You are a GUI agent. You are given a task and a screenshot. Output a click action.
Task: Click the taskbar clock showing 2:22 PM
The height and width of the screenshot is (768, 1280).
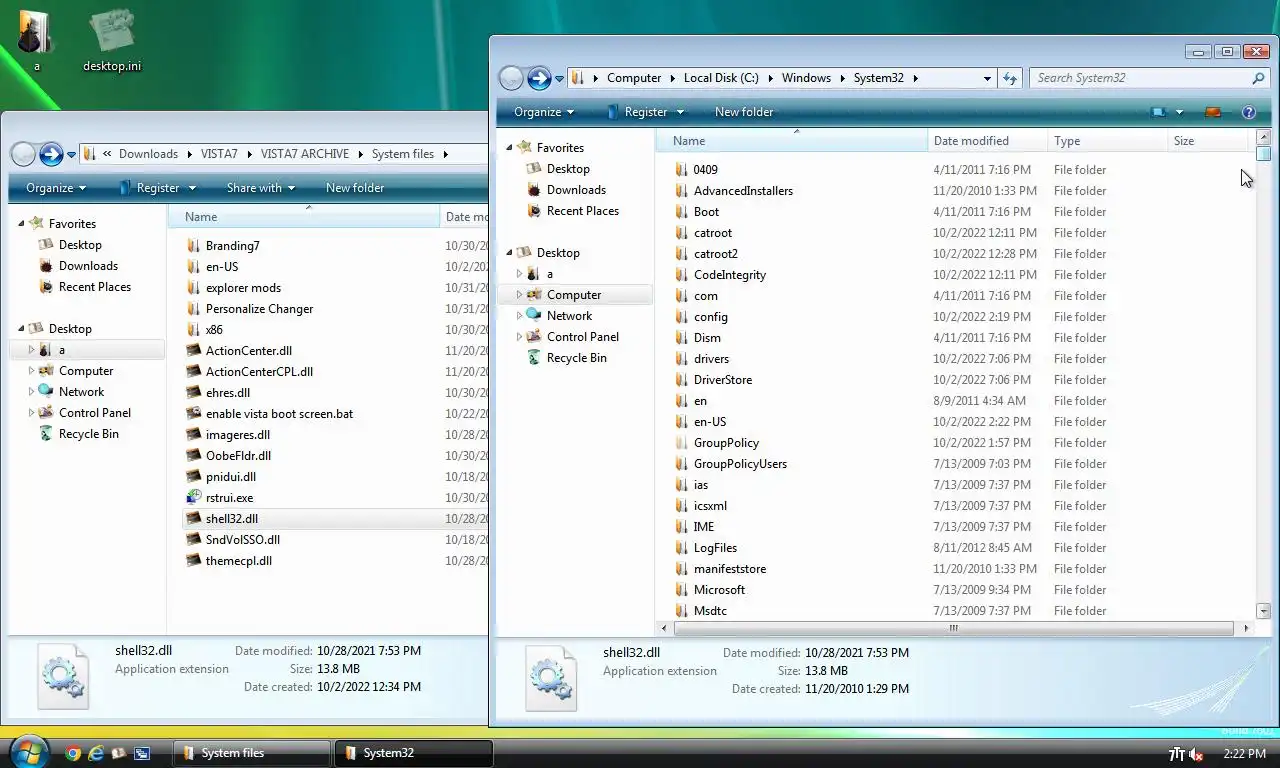[x=1244, y=754]
